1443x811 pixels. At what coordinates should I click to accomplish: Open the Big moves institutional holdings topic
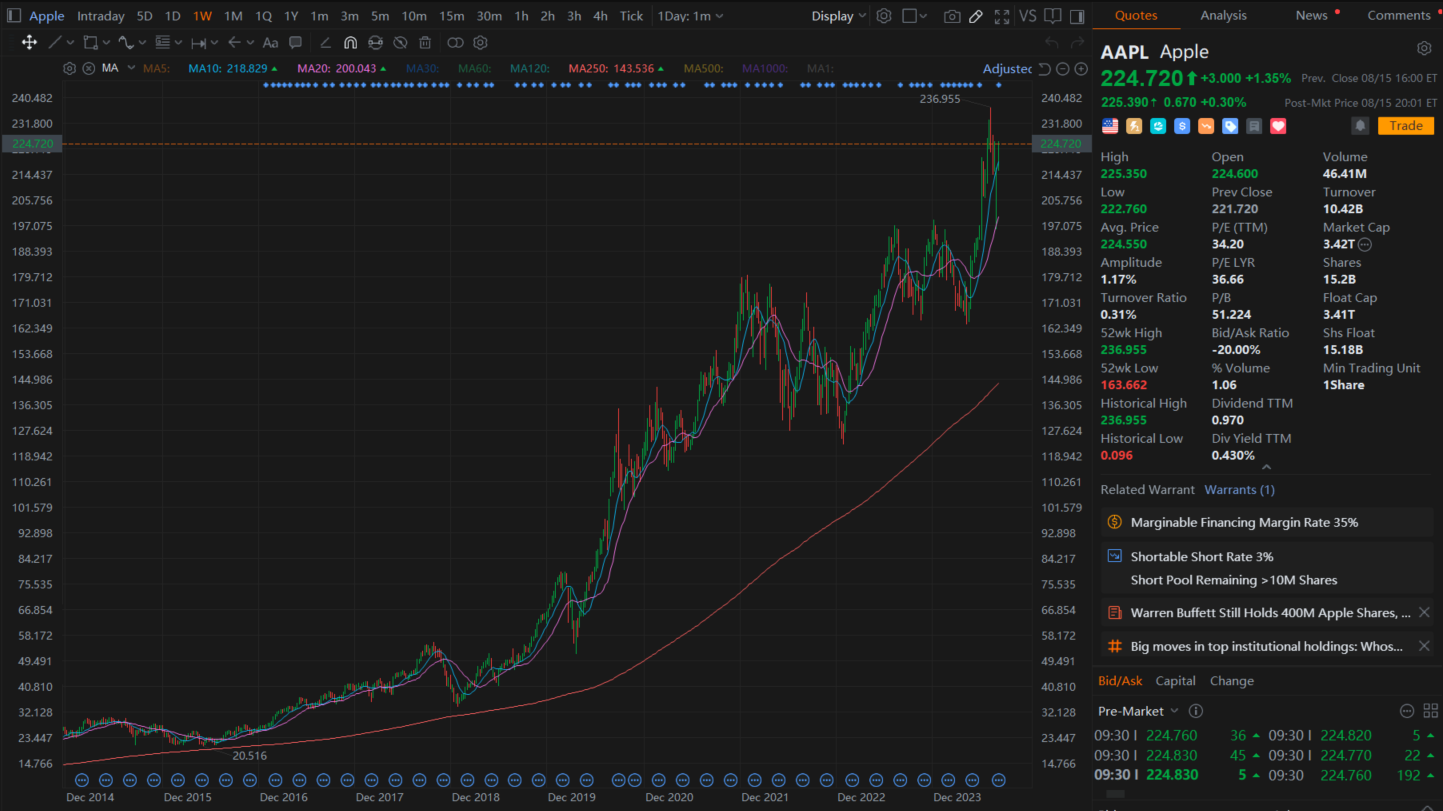point(1266,647)
